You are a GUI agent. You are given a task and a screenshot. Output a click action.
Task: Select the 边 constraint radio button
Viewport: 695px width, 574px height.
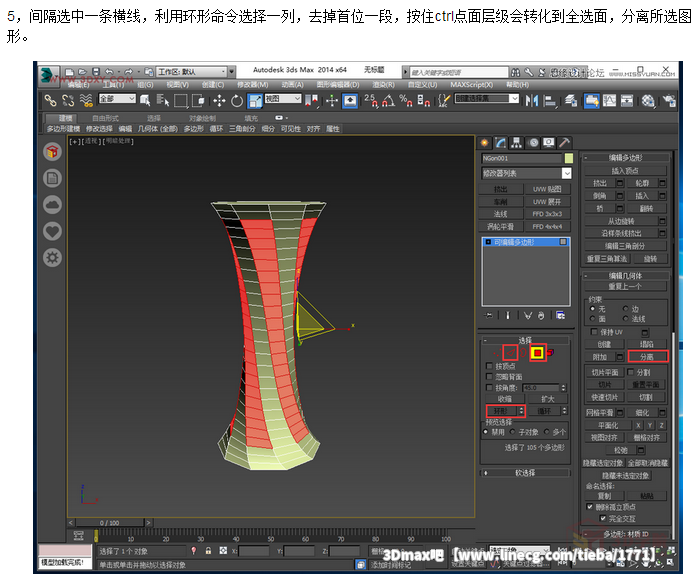click(625, 308)
